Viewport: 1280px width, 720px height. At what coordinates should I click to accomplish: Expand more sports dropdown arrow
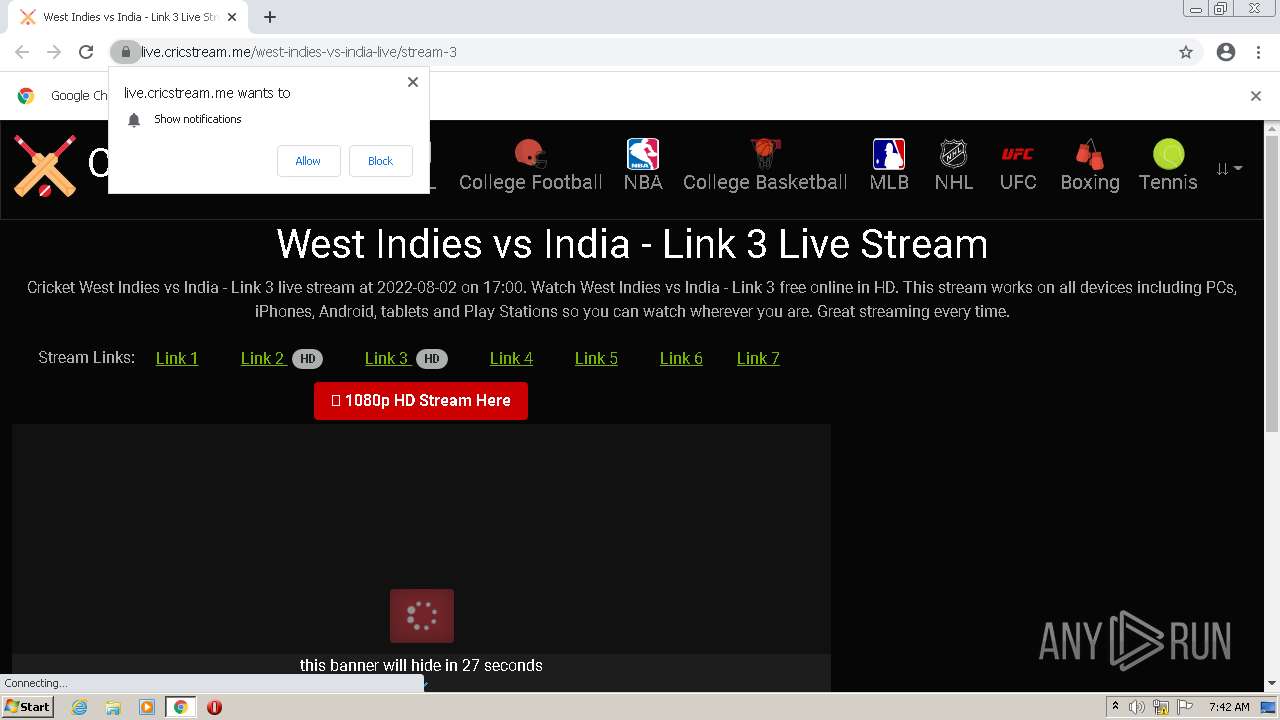pyautogui.click(x=1229, y=169)
